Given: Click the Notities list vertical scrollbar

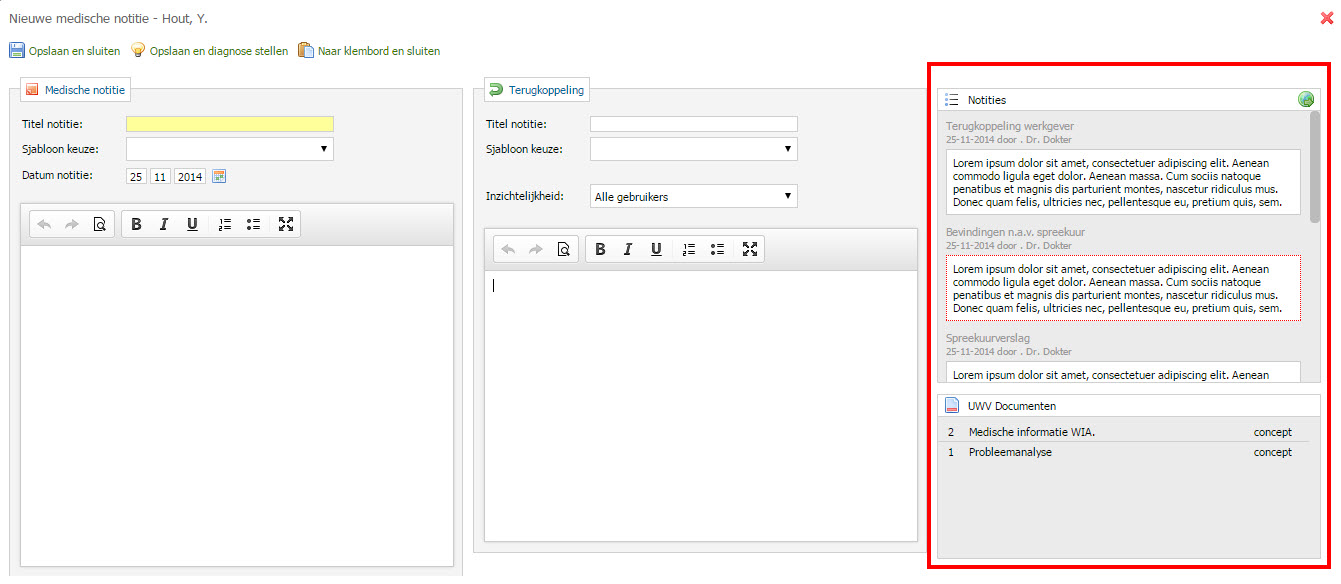Looking at the screenshot, I should click(x=1314, y=170).
